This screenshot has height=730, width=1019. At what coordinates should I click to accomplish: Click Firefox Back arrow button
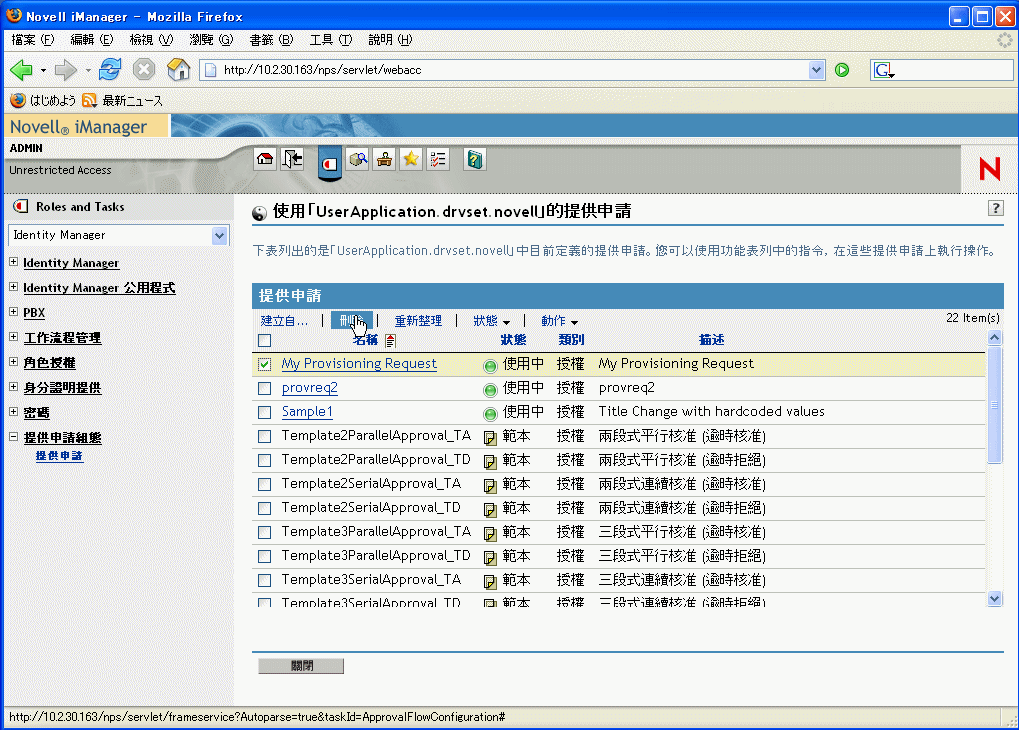[x=21, y=70]
